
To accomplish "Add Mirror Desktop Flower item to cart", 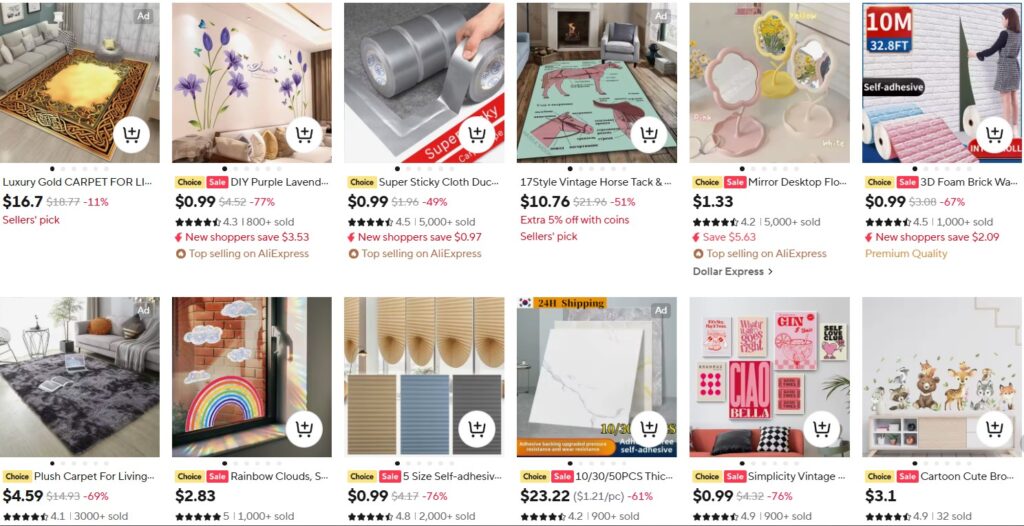I will [822, 135].
